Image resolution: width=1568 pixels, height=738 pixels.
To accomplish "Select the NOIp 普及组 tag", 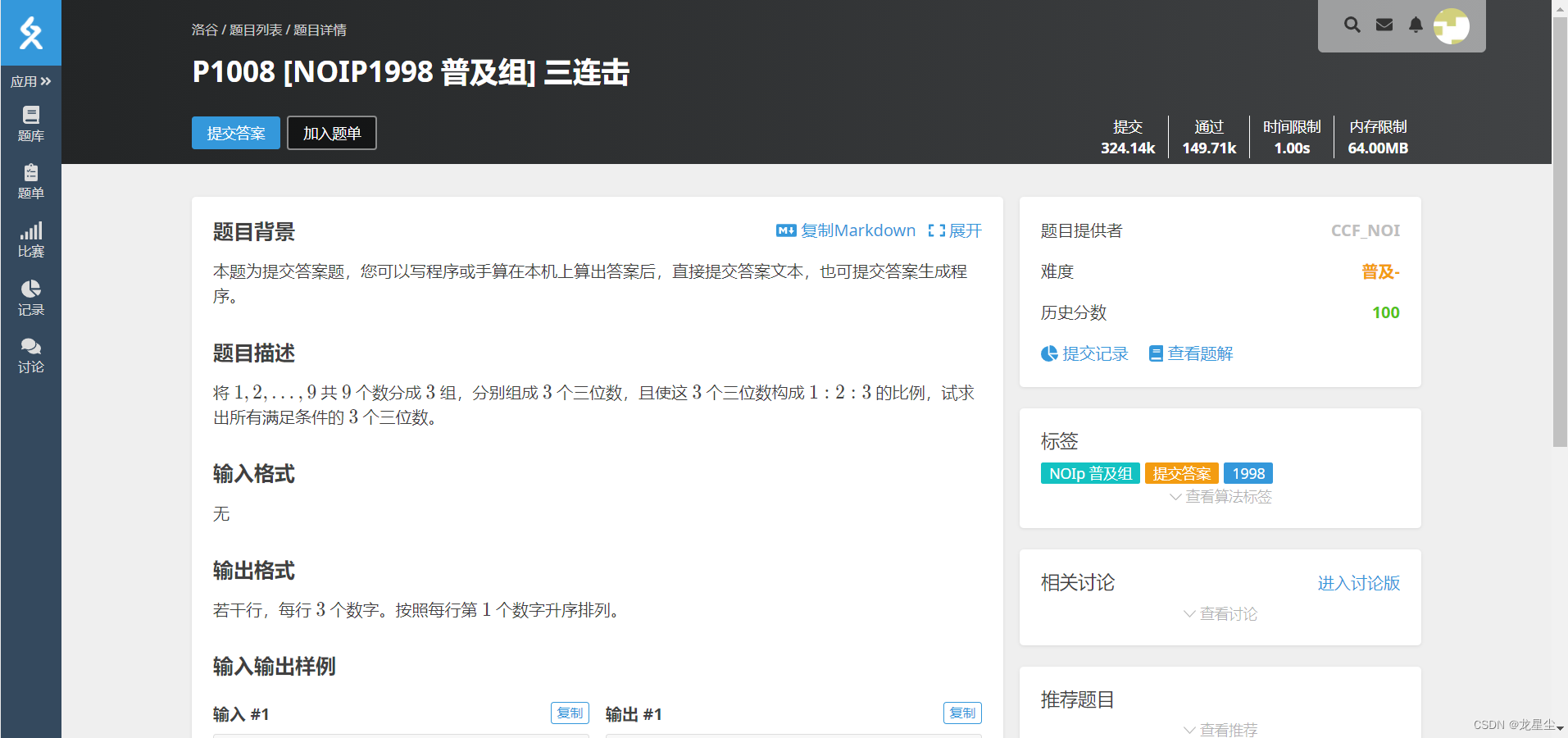I will click(x=1090, y=473).
